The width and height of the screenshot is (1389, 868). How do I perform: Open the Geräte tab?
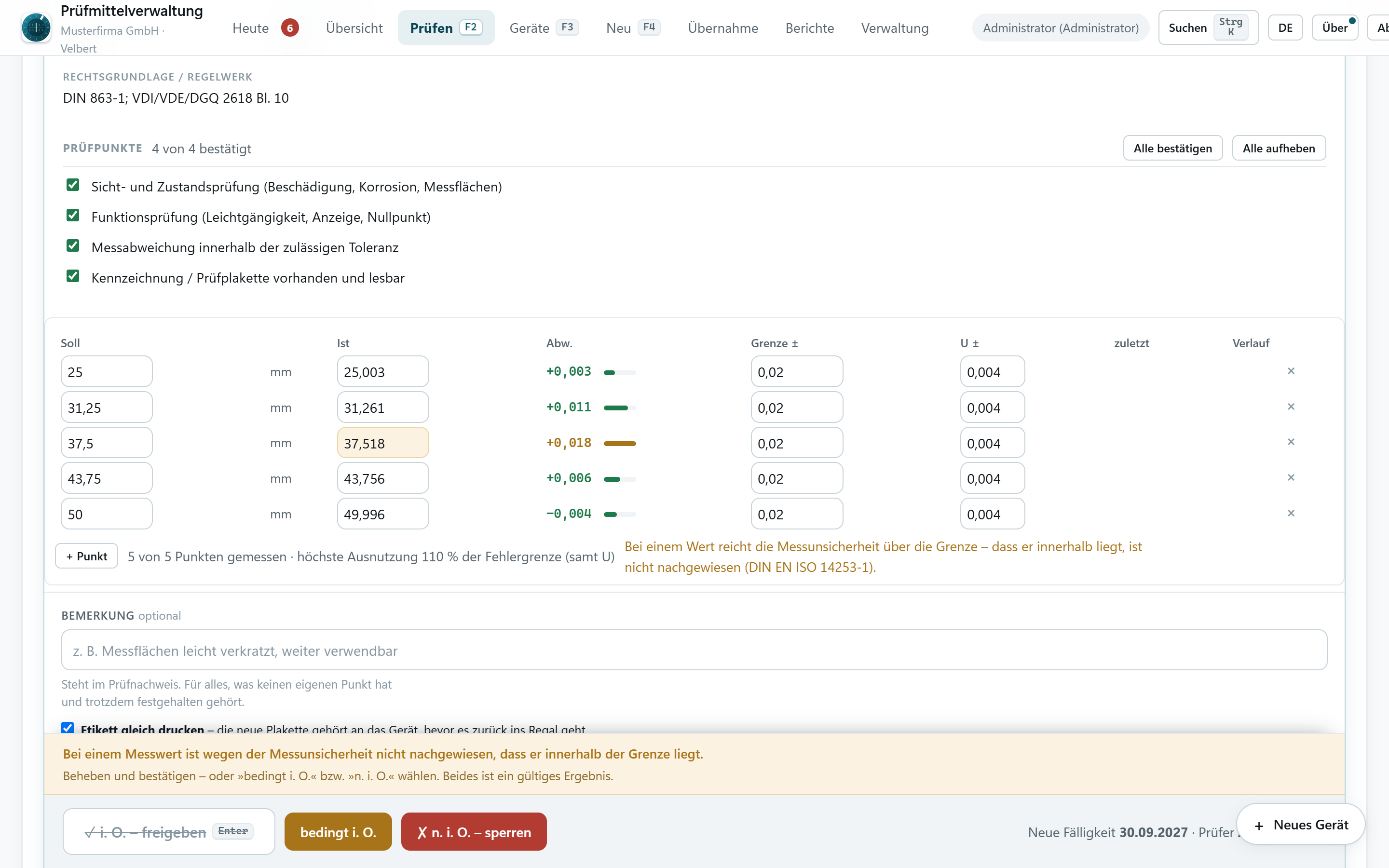[544, 27]
